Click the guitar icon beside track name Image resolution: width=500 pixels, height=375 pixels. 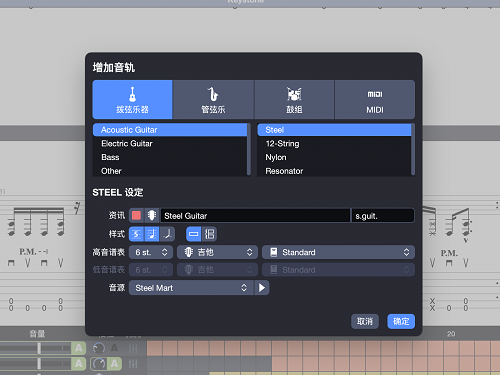pyautogui.click(x=152, y=215)
